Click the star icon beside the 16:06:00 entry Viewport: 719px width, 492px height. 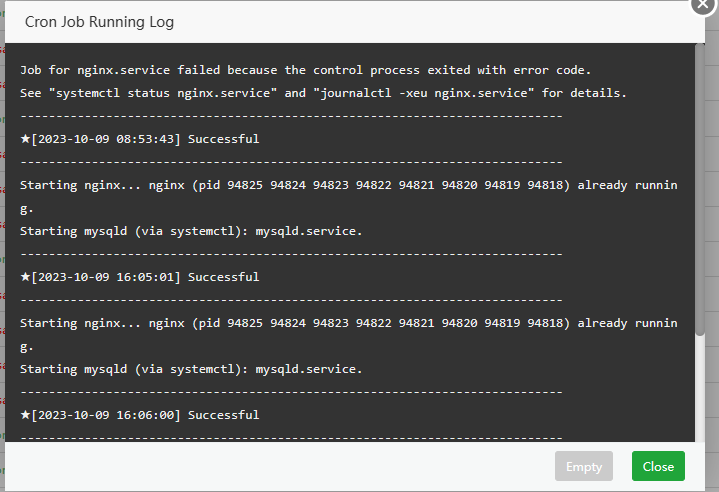coord(26,415)
